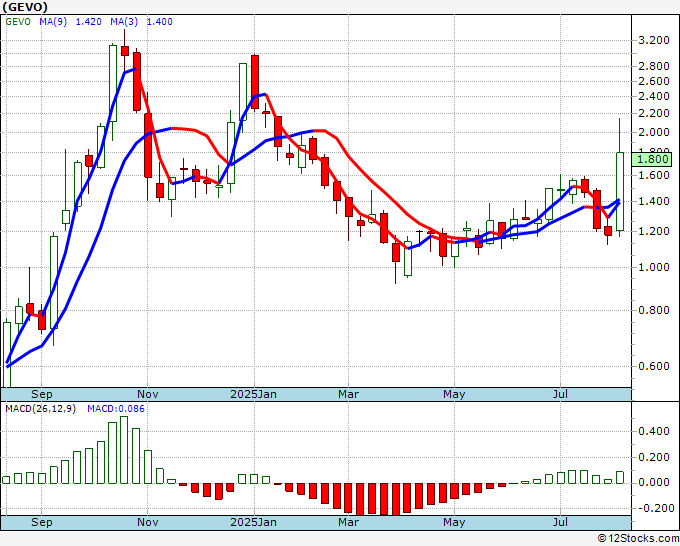This screenshot has width=680, height=546.
Task: Click the MA(9) legend label
Action: coord(53,22)
